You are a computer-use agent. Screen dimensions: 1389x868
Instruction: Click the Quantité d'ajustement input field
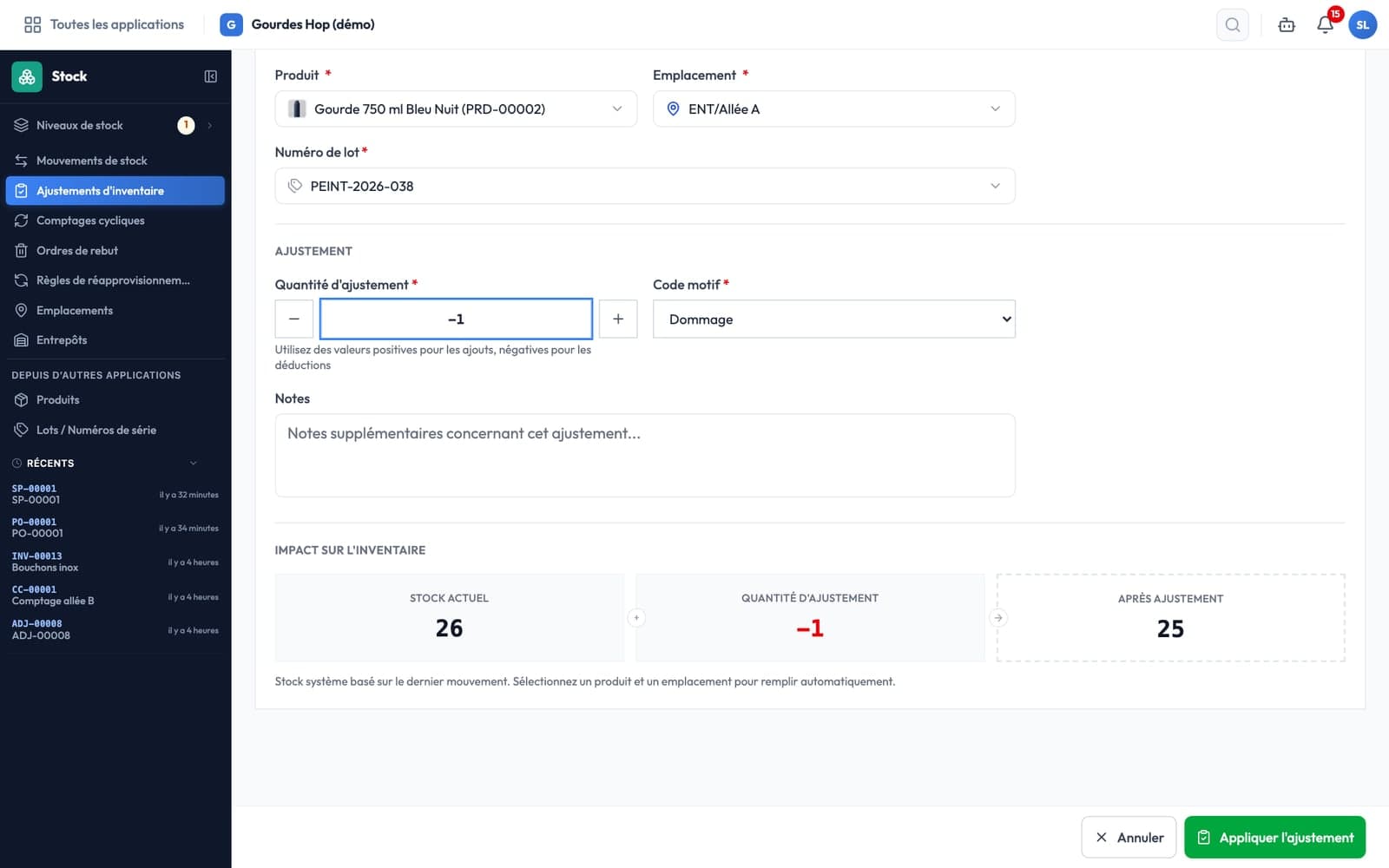coord(456,319)
